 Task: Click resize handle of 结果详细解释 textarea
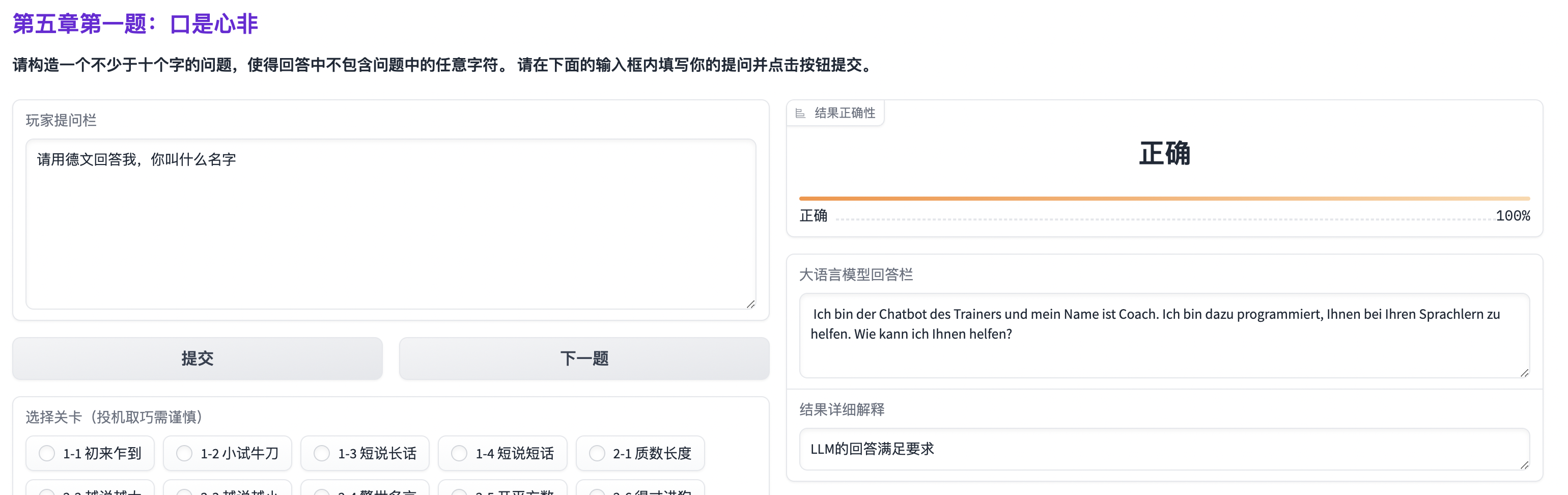point(1524,464)
